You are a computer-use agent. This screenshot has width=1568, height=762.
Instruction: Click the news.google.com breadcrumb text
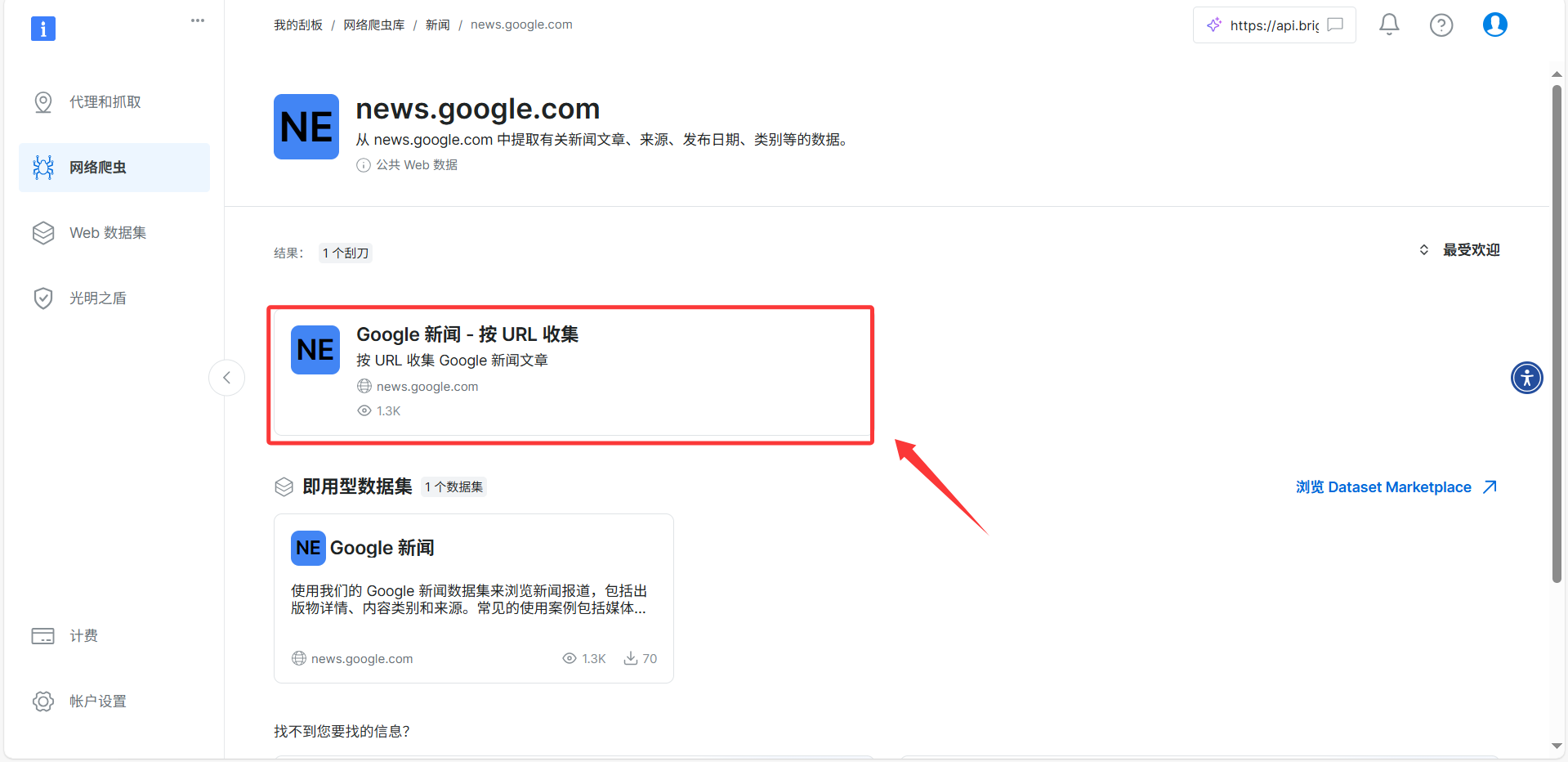click(521, 25)
